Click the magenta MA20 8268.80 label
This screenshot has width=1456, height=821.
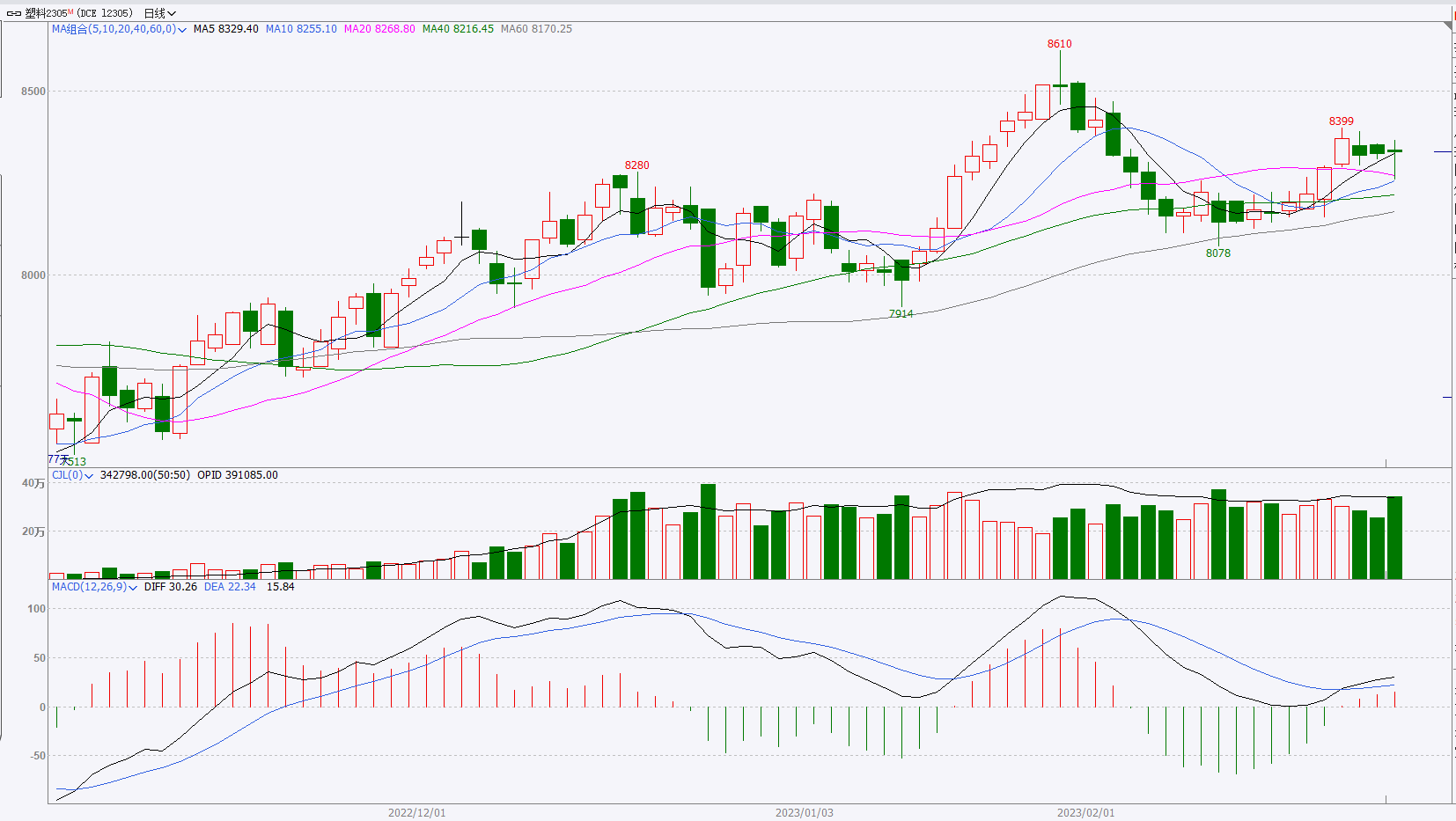(x=379, y=29)
